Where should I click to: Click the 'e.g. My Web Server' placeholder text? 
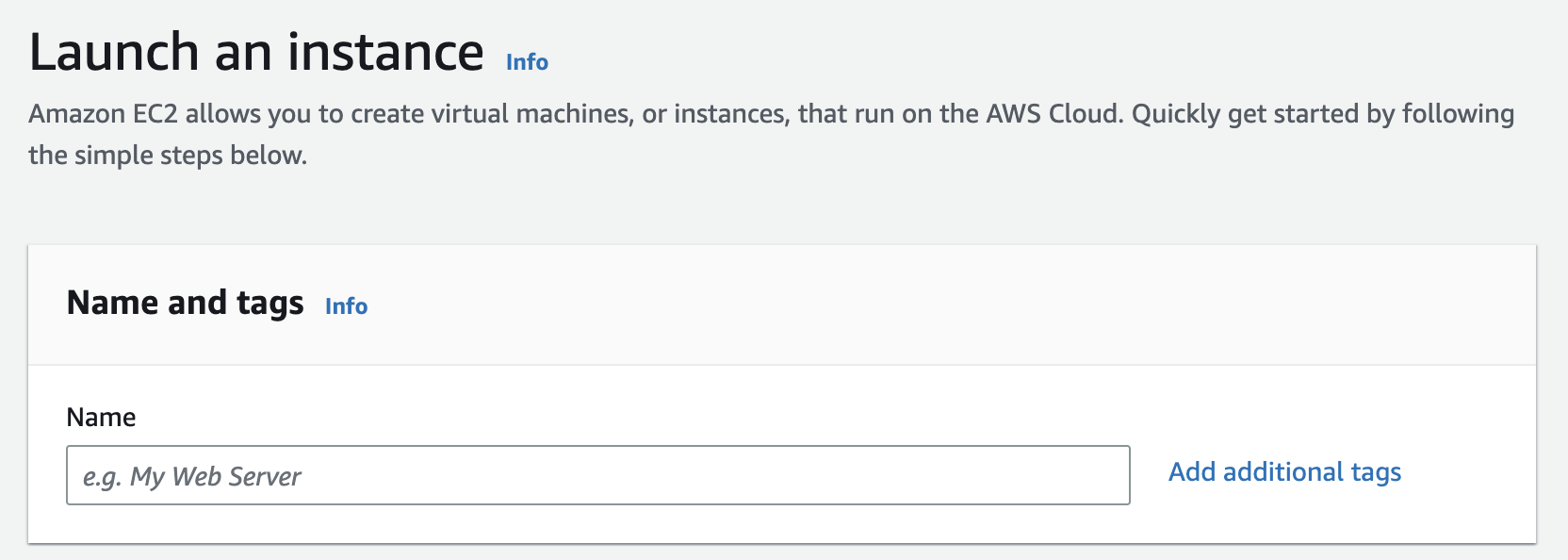click(x=192, y=477)
